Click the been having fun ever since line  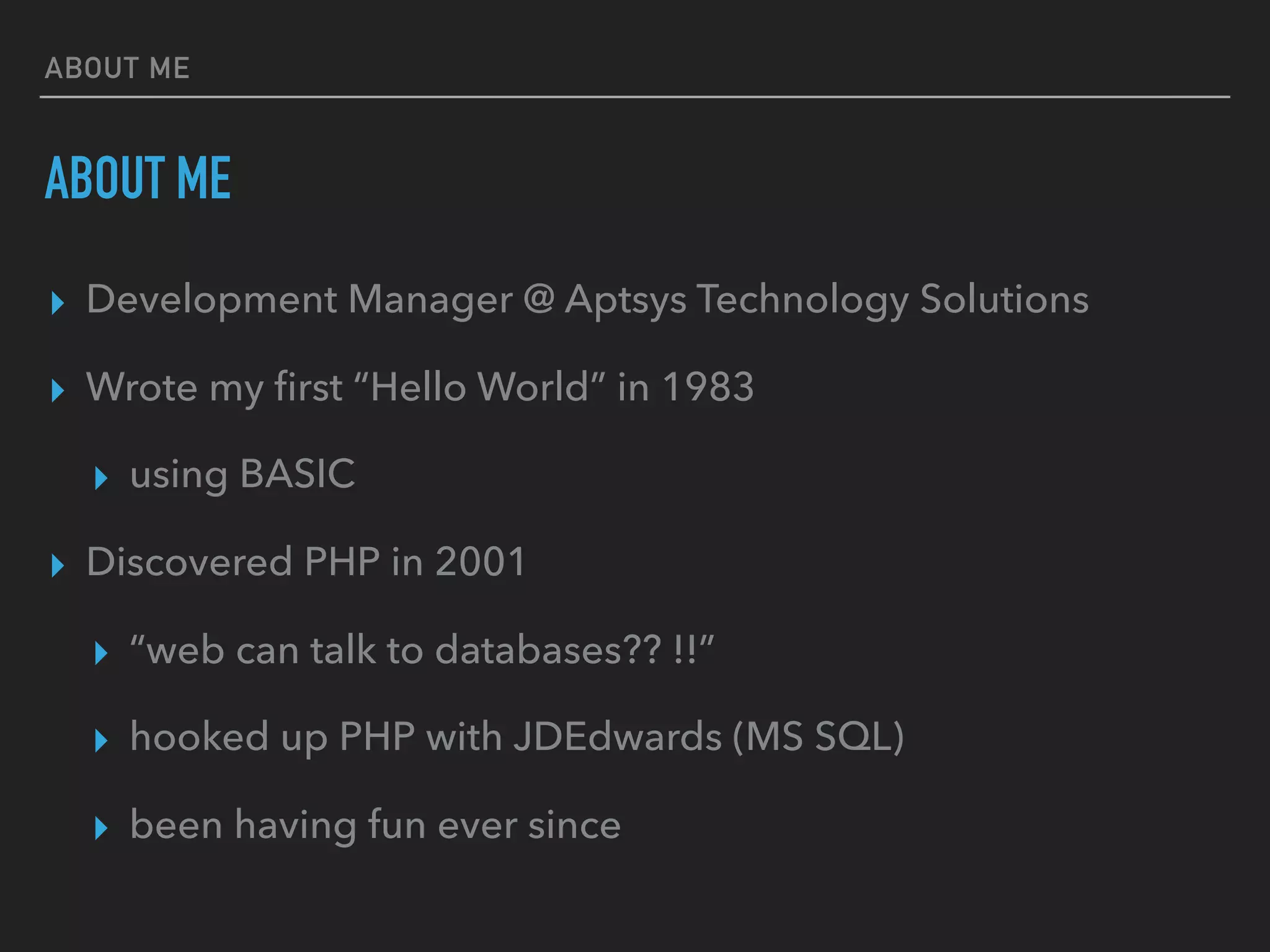(375, 825)
